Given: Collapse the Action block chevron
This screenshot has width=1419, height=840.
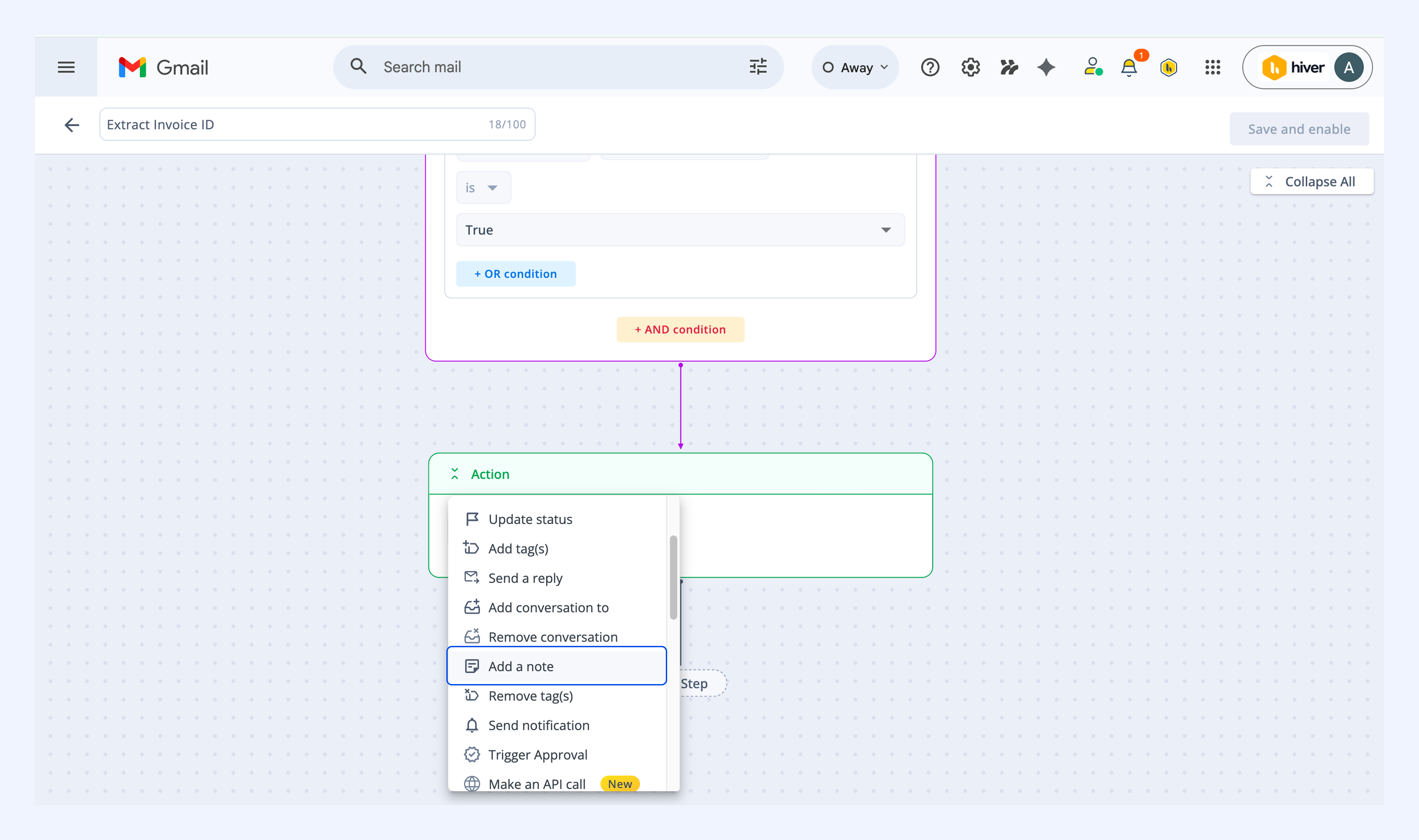Looking at the screenshot, I should coord(455,474).
